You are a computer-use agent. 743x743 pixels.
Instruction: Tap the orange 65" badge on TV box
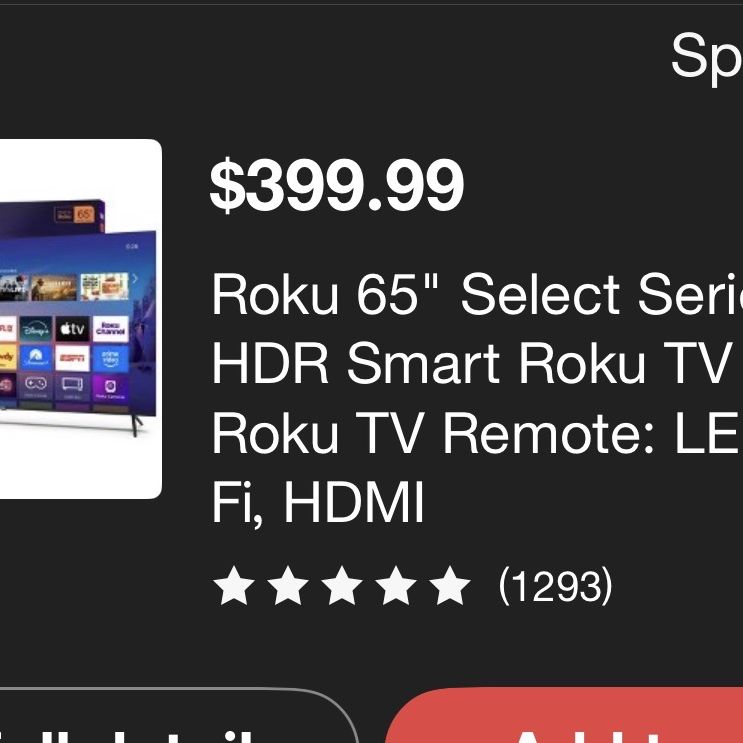click(x=84, y=215)
